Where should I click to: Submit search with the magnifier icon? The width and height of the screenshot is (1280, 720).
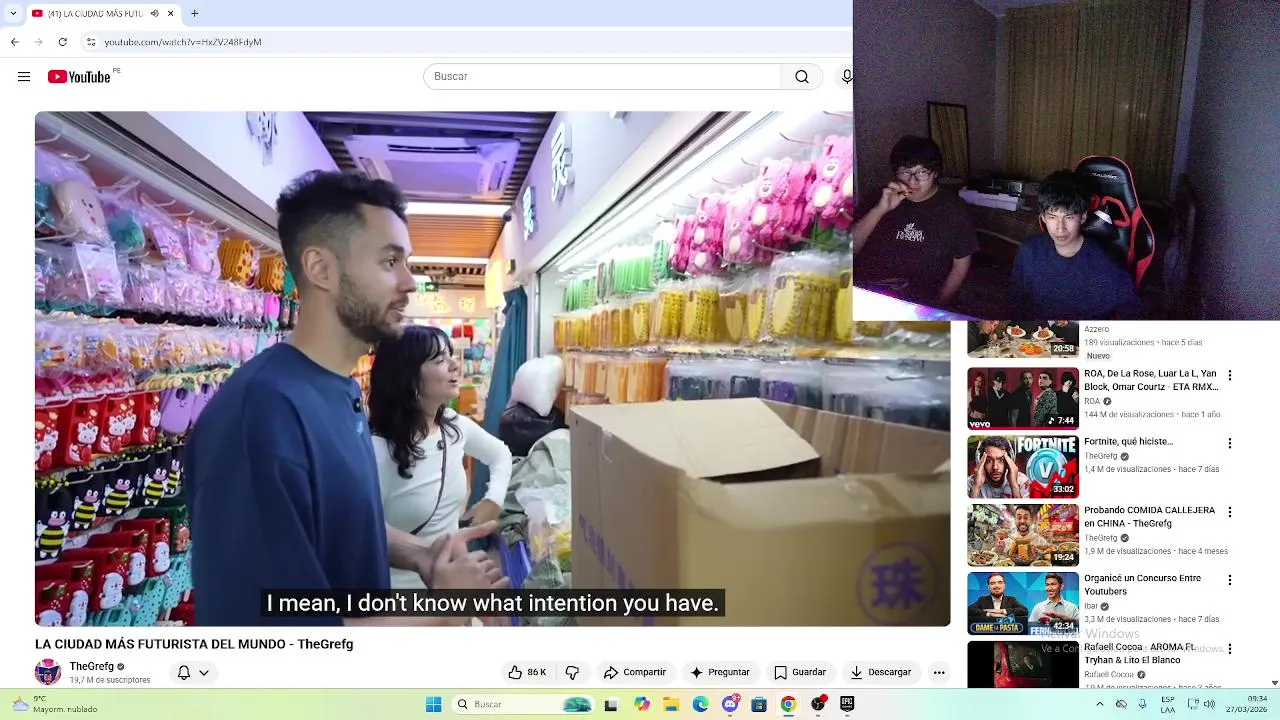[x=802, y=77]
